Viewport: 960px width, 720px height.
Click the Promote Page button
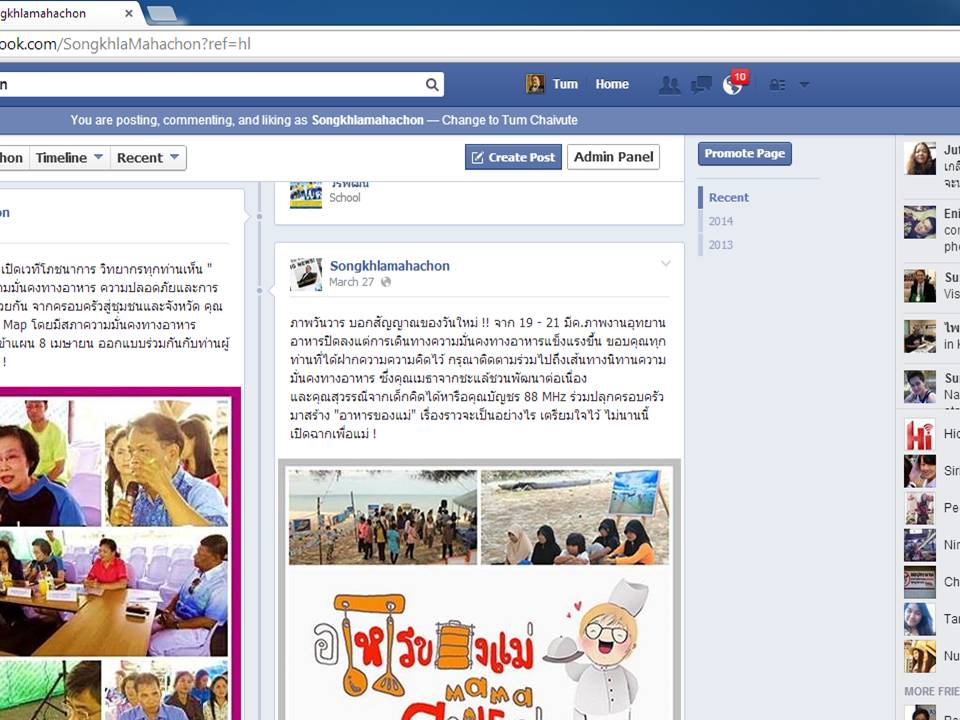(x=744, y=154)
